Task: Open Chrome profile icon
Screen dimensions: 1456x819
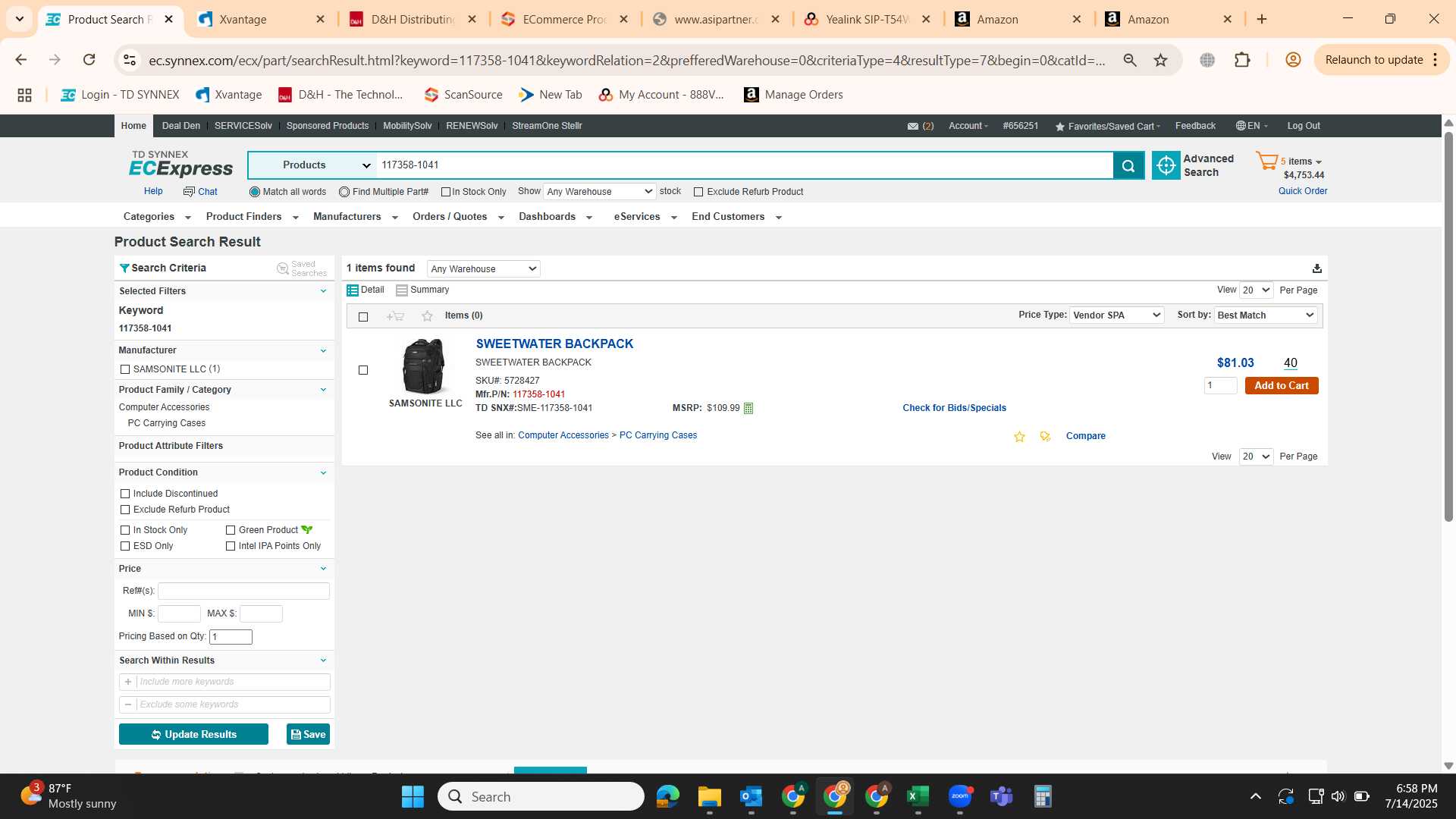Action: pyautogui.click(x=1293, y=60)
